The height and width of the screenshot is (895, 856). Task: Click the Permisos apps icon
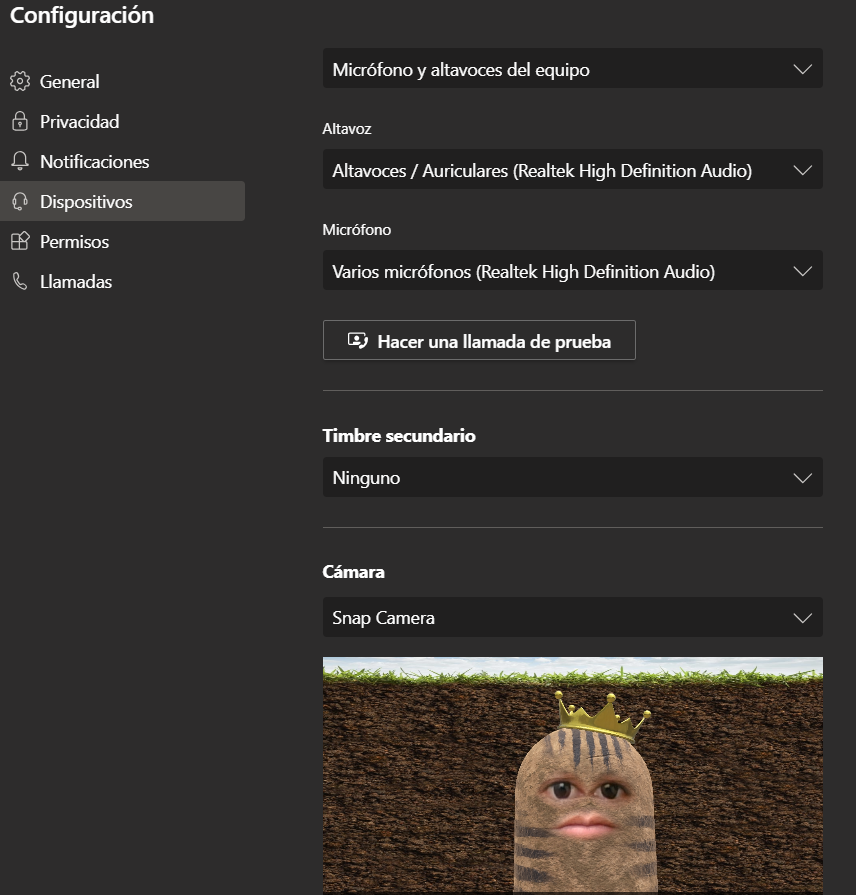click(x=20, y=241)
